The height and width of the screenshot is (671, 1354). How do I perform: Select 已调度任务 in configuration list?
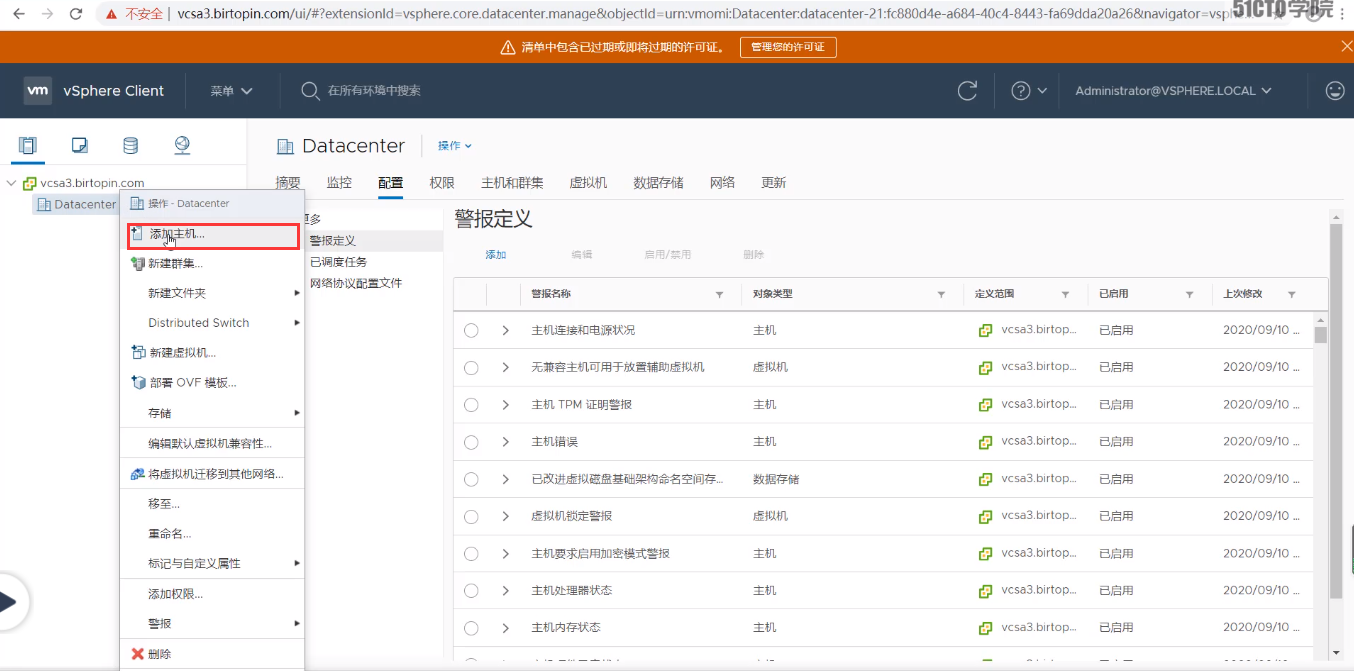(338, 262)
